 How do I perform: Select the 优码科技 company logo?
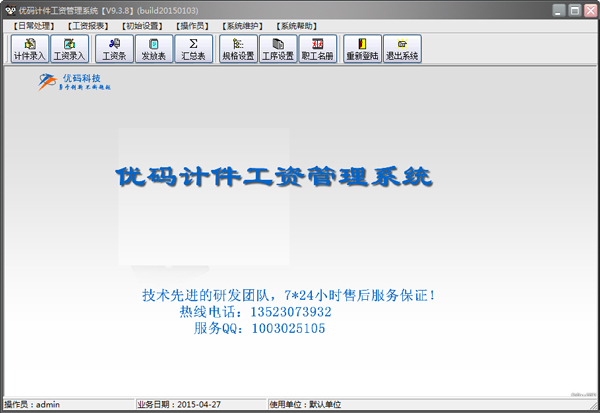[74, 82]
